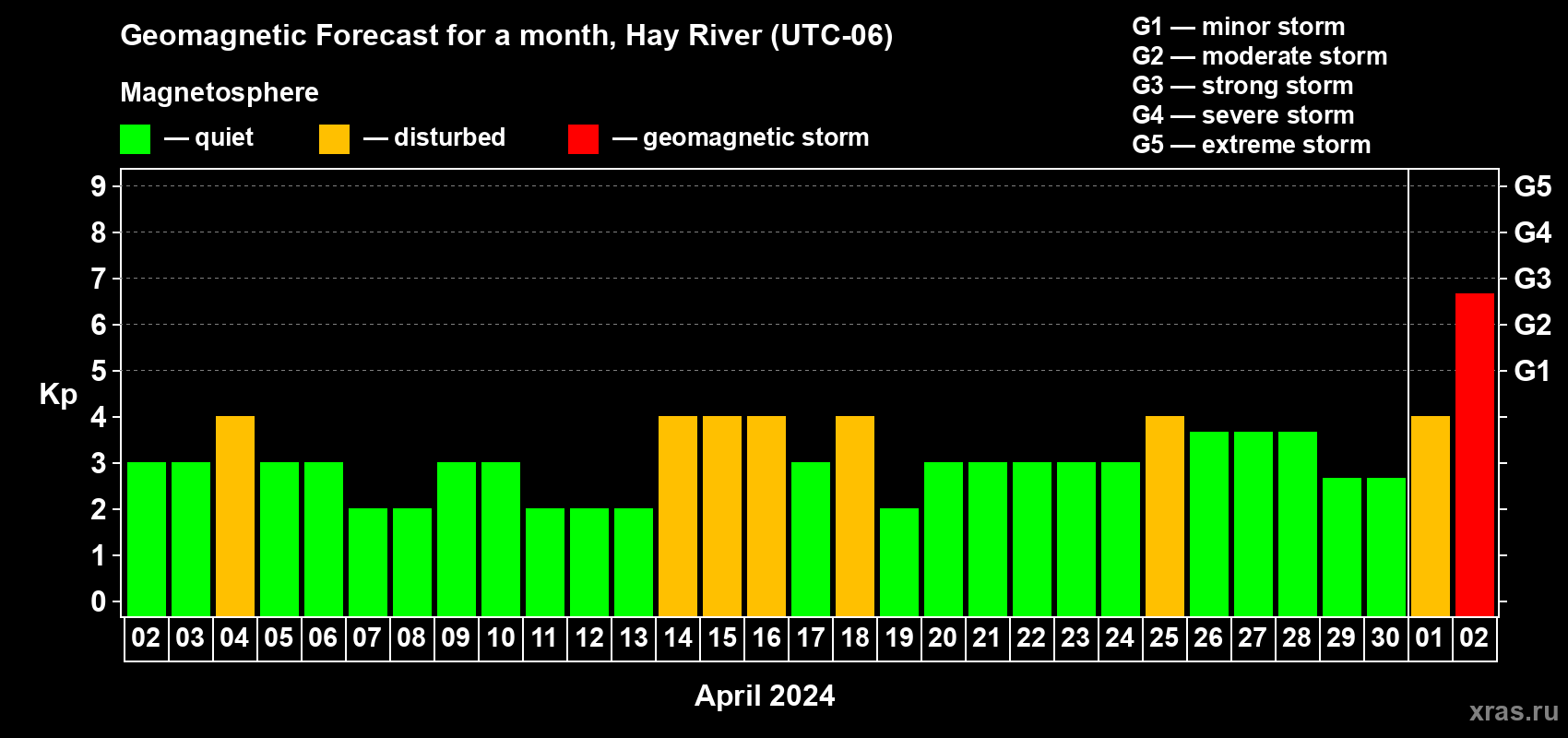
Task: Click the G3 storm level label
Action: [1532, 279]
